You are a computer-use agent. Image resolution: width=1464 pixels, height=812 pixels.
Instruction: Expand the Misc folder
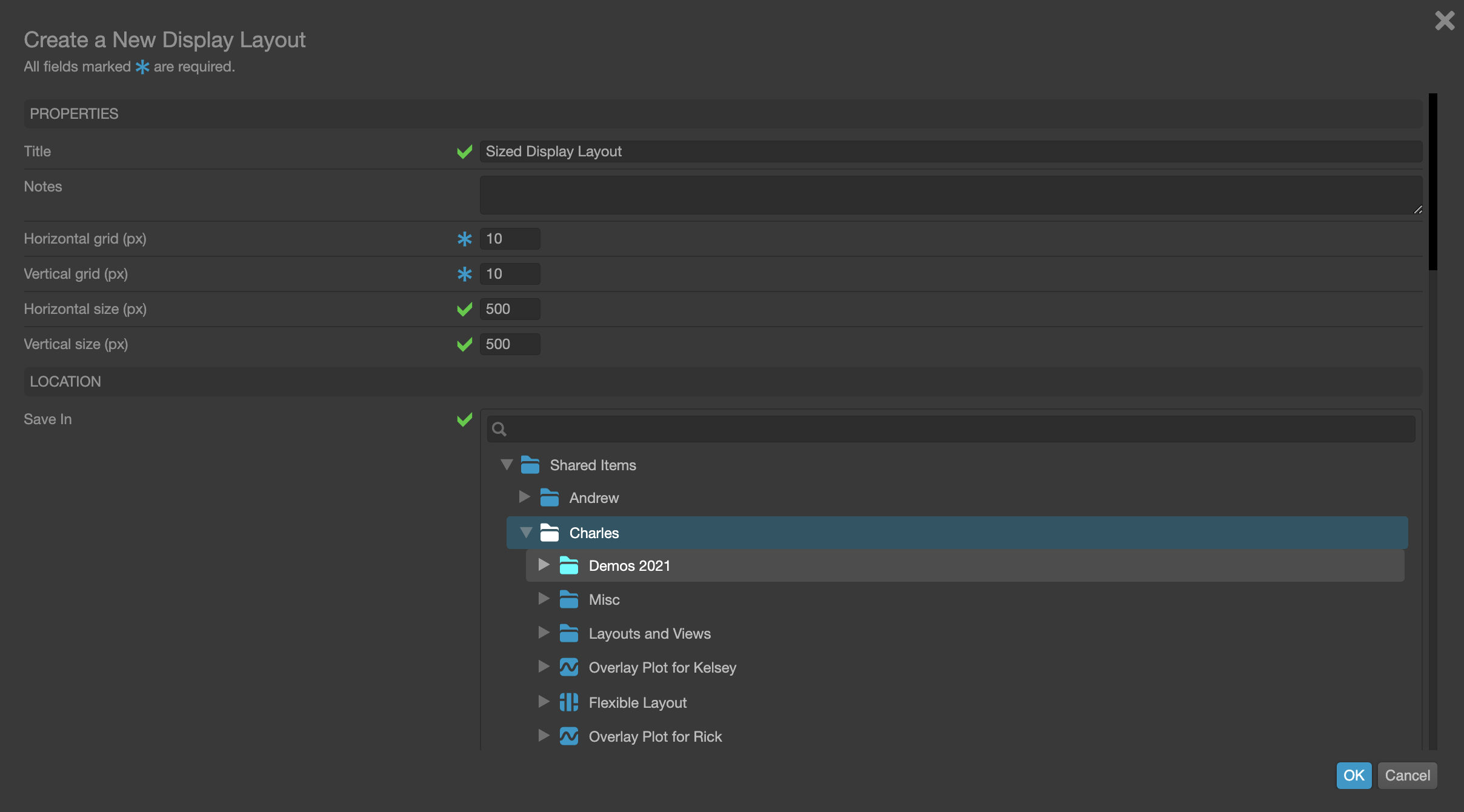[x=544, y=599]
